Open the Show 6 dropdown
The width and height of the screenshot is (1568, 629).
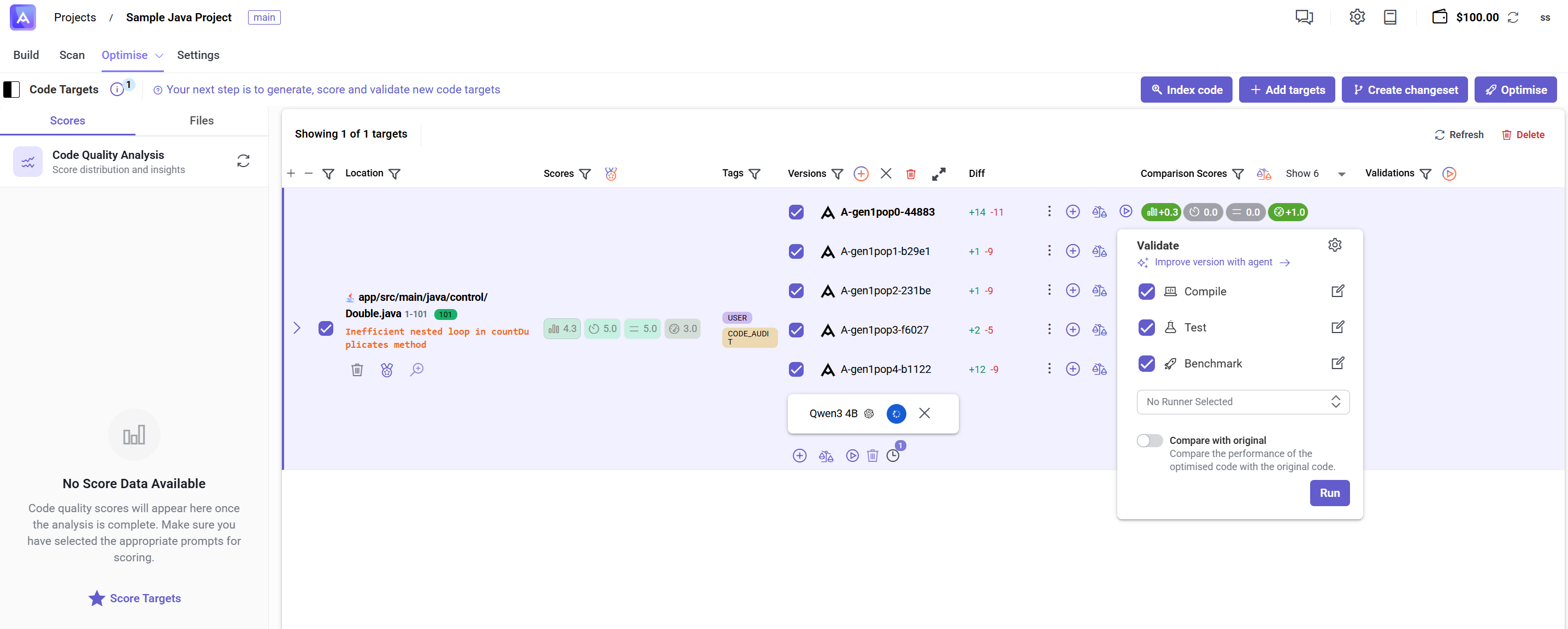pos(1318,174)
